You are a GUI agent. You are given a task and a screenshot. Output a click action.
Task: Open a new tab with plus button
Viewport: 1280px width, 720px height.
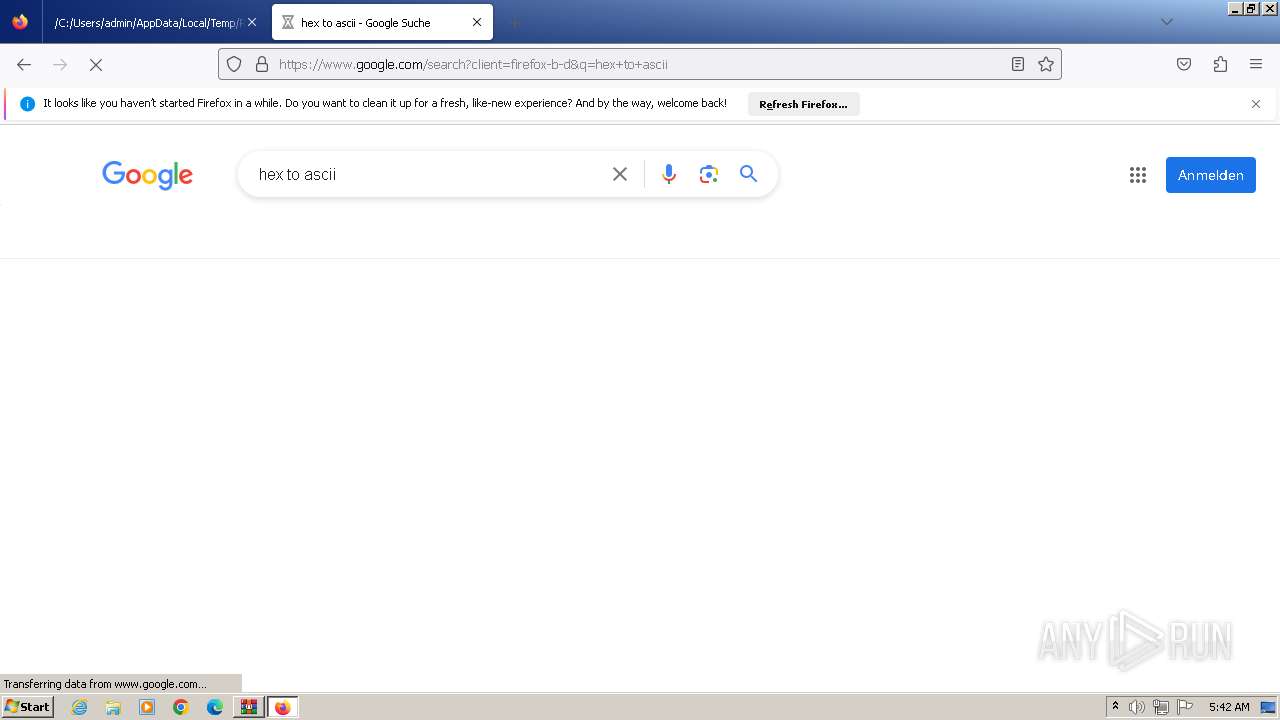[x=514, y=22]
